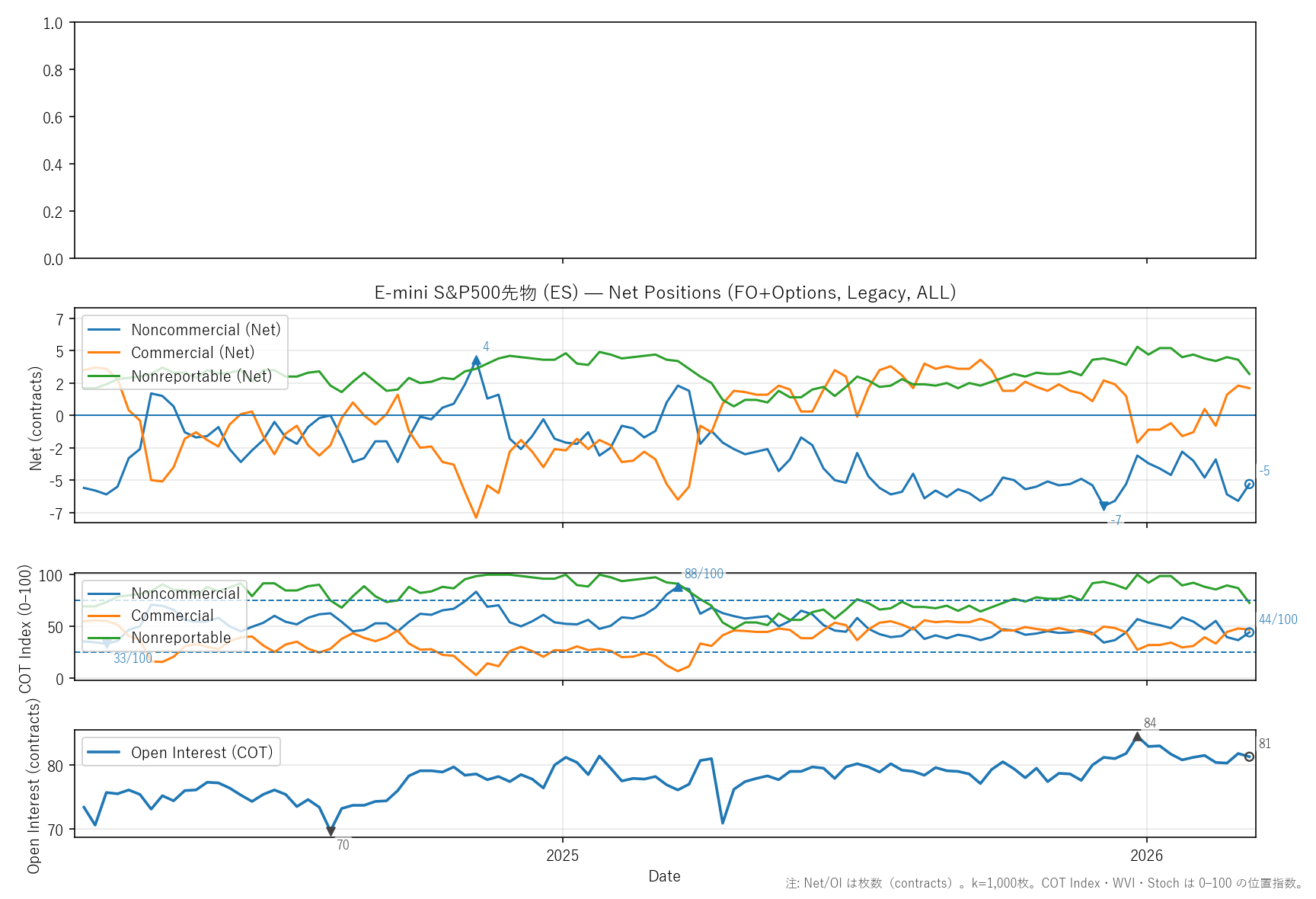Click the Open Interest end circle labeled 81
This screenshot has width=1316, height=899.
point(1249,757)
